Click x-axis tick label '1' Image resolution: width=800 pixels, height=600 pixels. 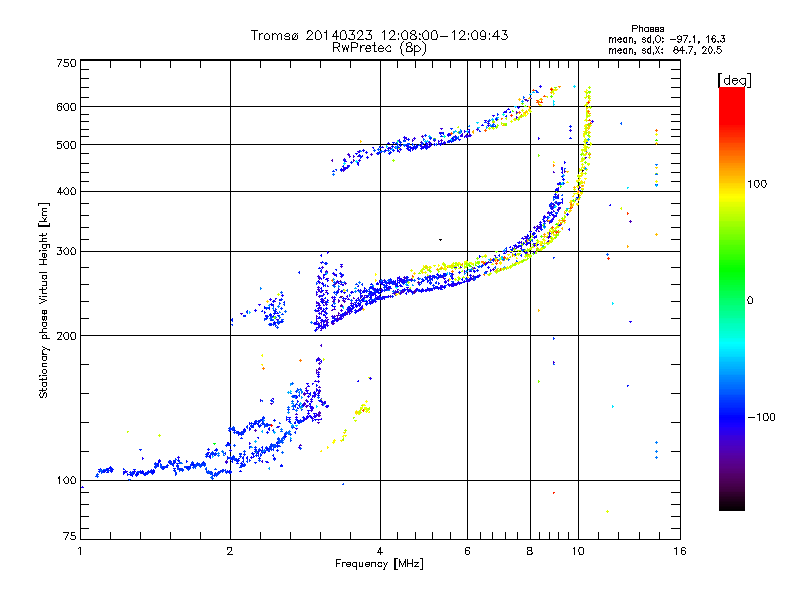click(x=80, y=551)
